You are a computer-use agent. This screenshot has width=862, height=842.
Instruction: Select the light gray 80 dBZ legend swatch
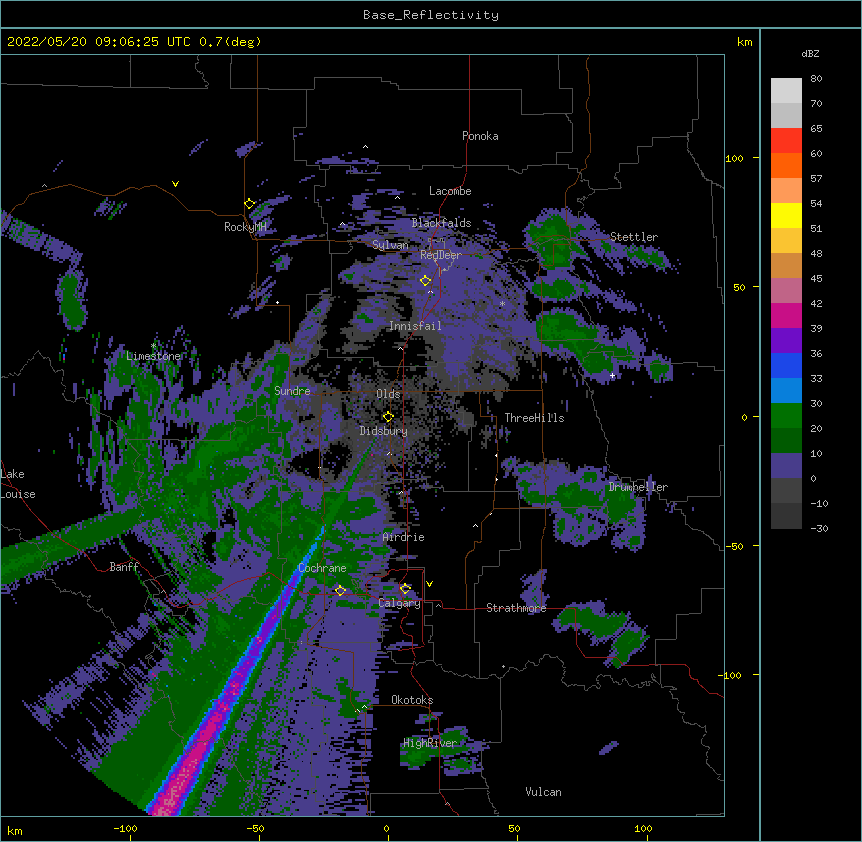786,90
